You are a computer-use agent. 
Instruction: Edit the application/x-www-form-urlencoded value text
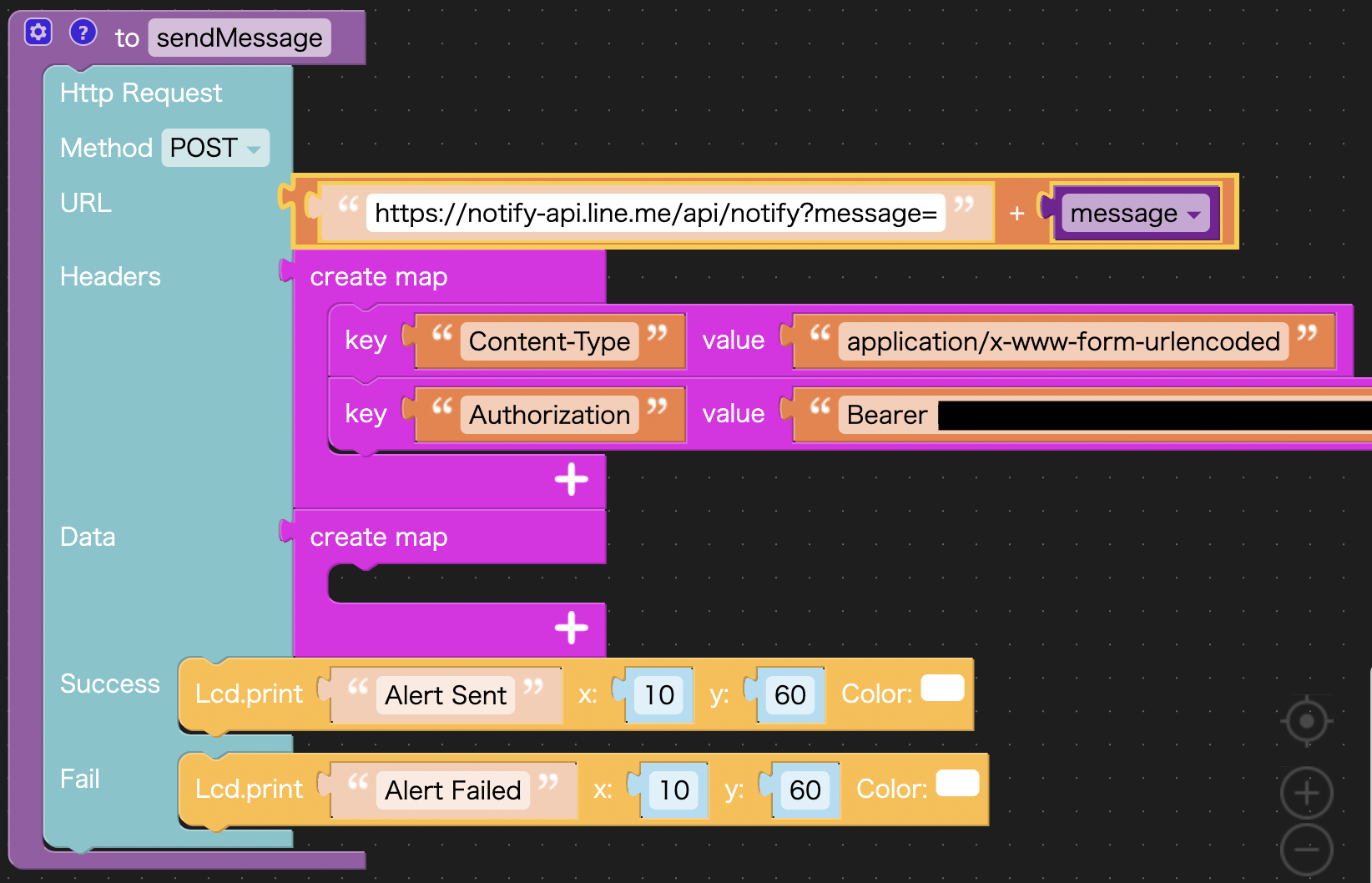click(1062, 341)
